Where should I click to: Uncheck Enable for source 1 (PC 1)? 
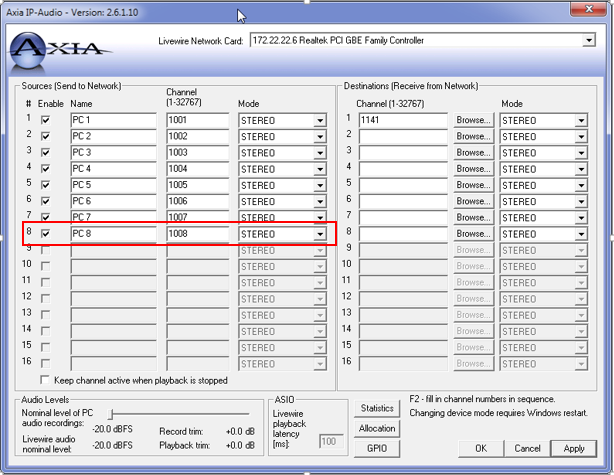(x=46, y=120)
